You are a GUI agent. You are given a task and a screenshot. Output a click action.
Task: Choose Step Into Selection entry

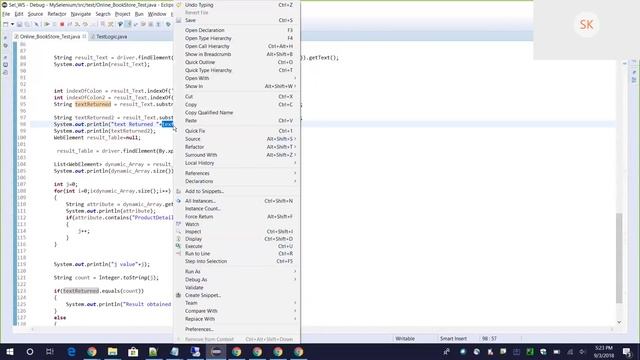click(237, 261)
